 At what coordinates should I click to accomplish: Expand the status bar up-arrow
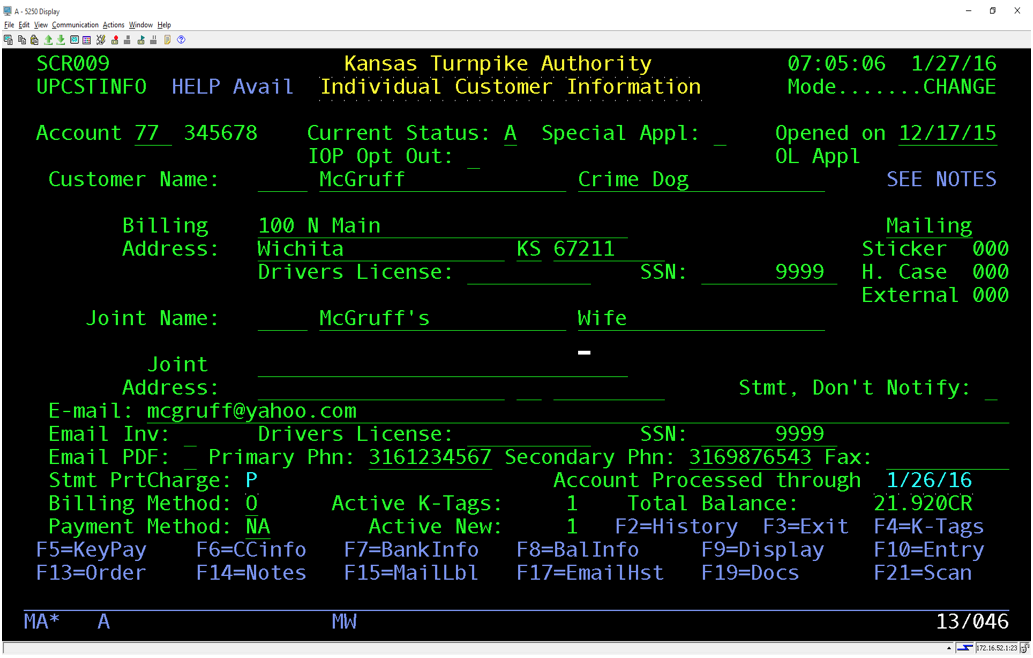pos(949,648)
